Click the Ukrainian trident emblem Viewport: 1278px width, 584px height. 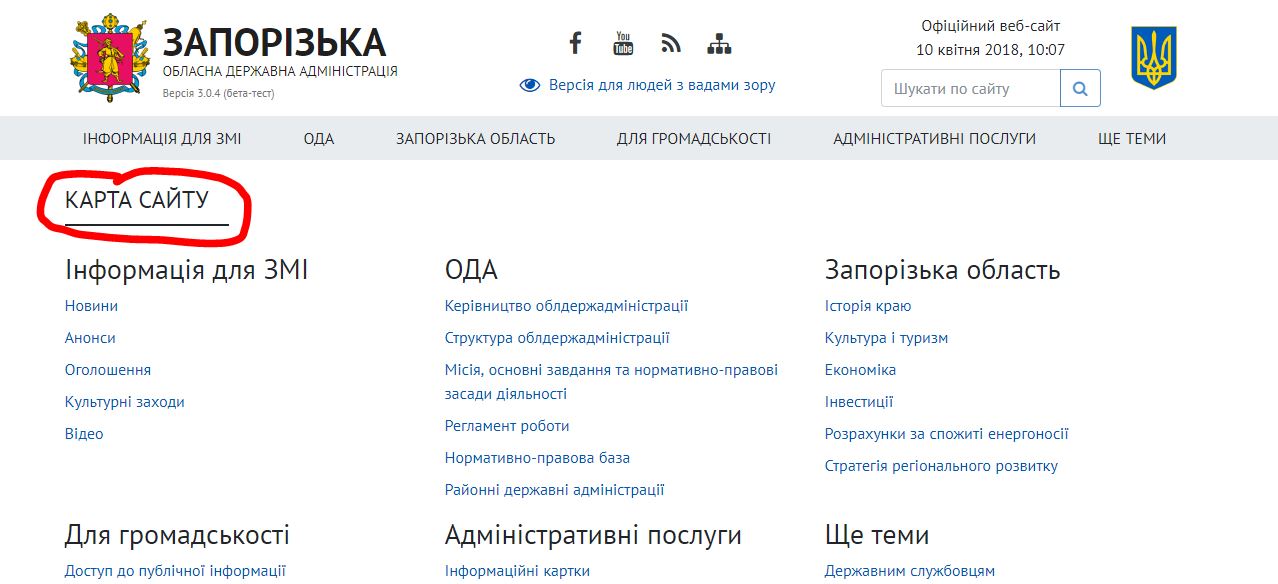pos(1153,58)
